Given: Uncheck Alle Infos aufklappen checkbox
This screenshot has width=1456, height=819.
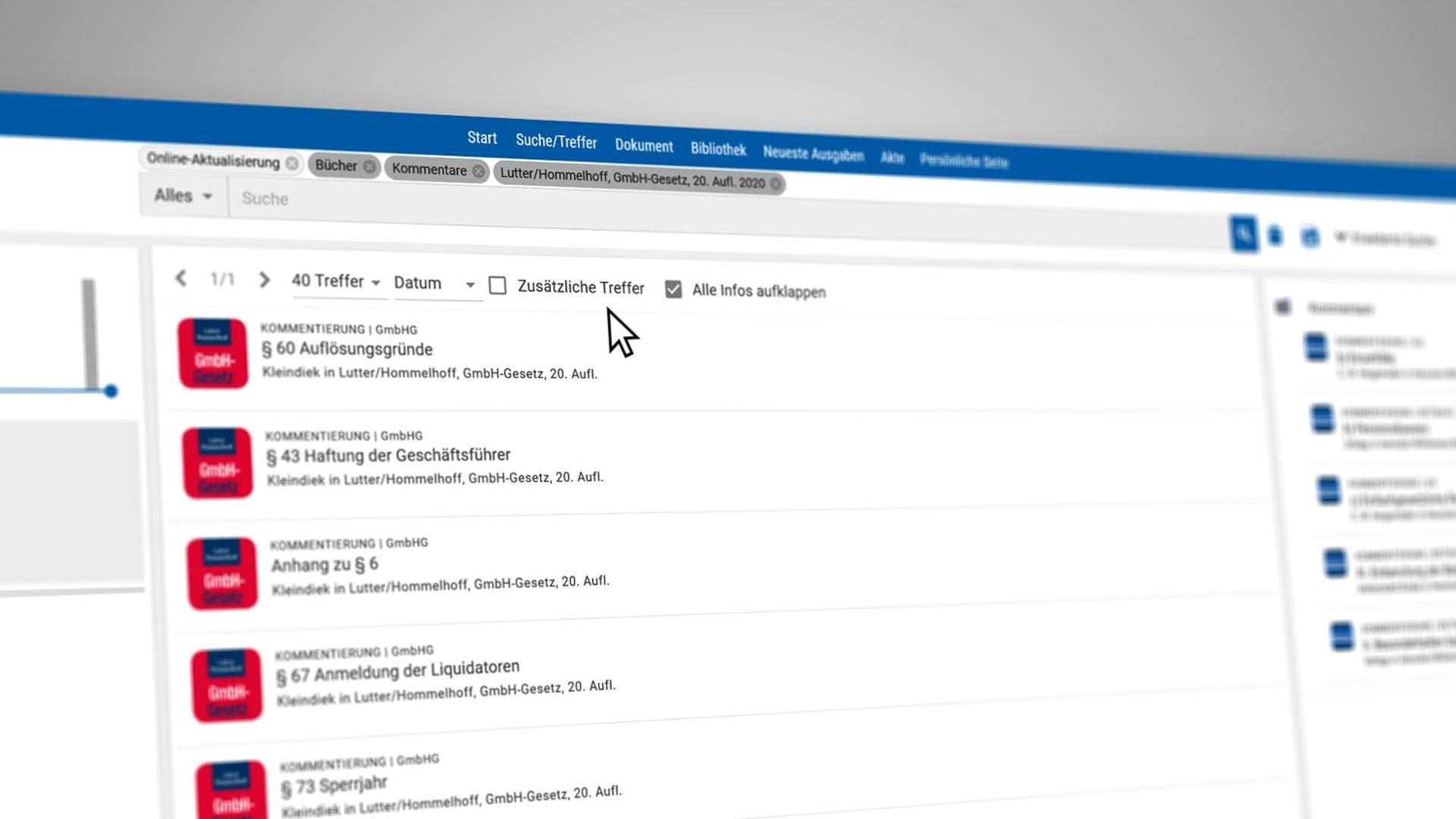Looking at the screenshot, I should pos(673,289).
